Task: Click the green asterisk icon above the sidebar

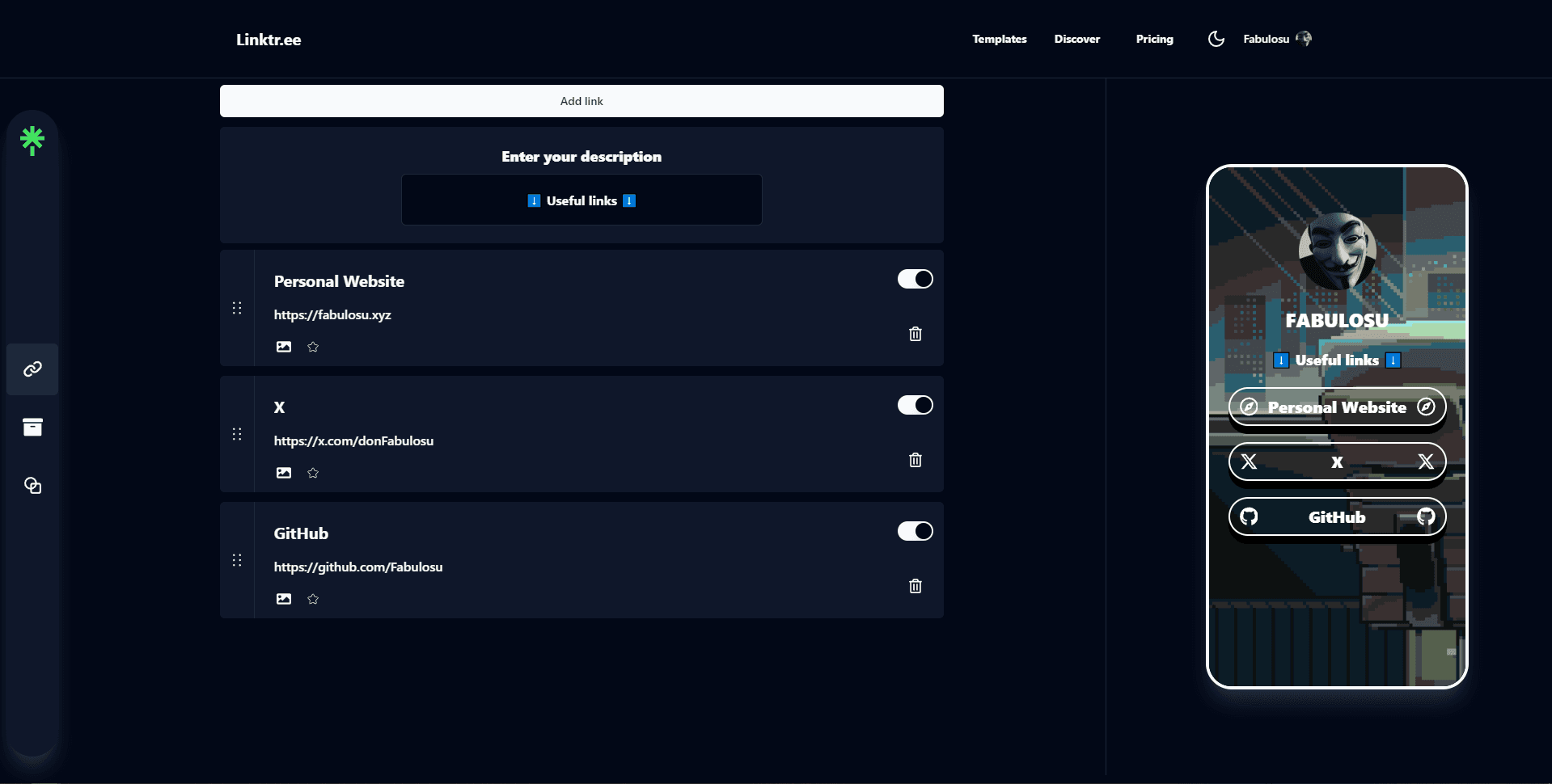Action: pyautogui.click(x=32, y=139)
